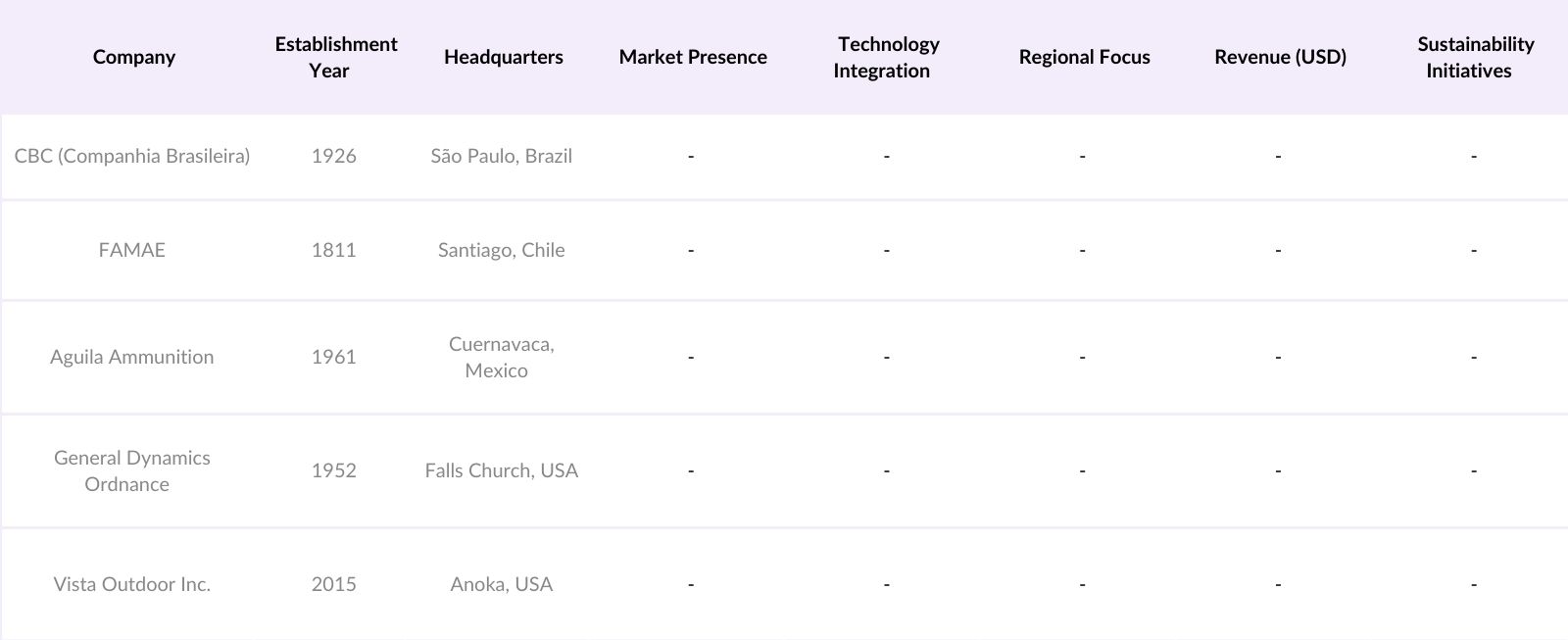The image size is (1568, 640).
Task: Click the Santiago, Chile headquarters cell
Action: click(502, 250)
